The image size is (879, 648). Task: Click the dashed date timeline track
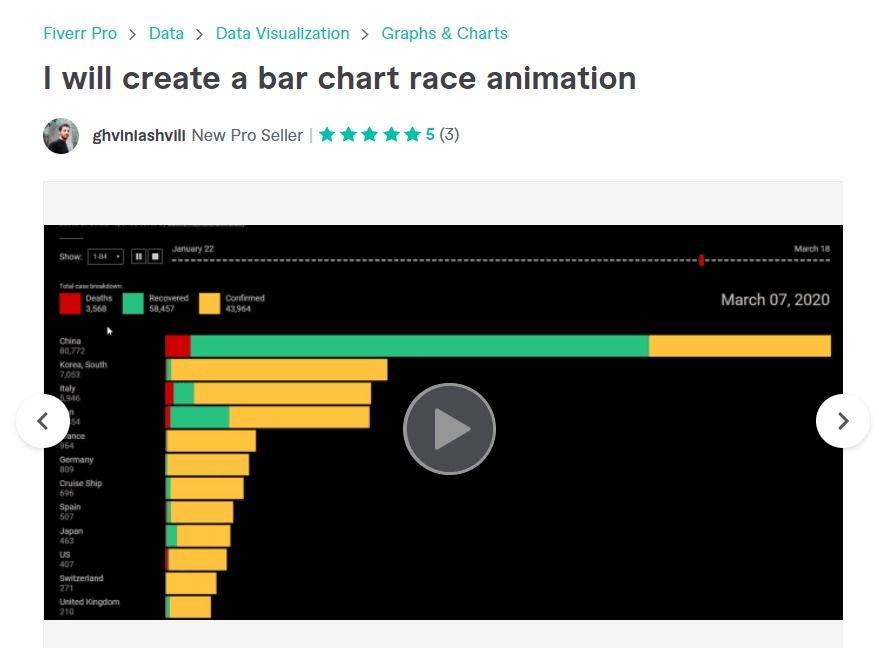(501, 260)
